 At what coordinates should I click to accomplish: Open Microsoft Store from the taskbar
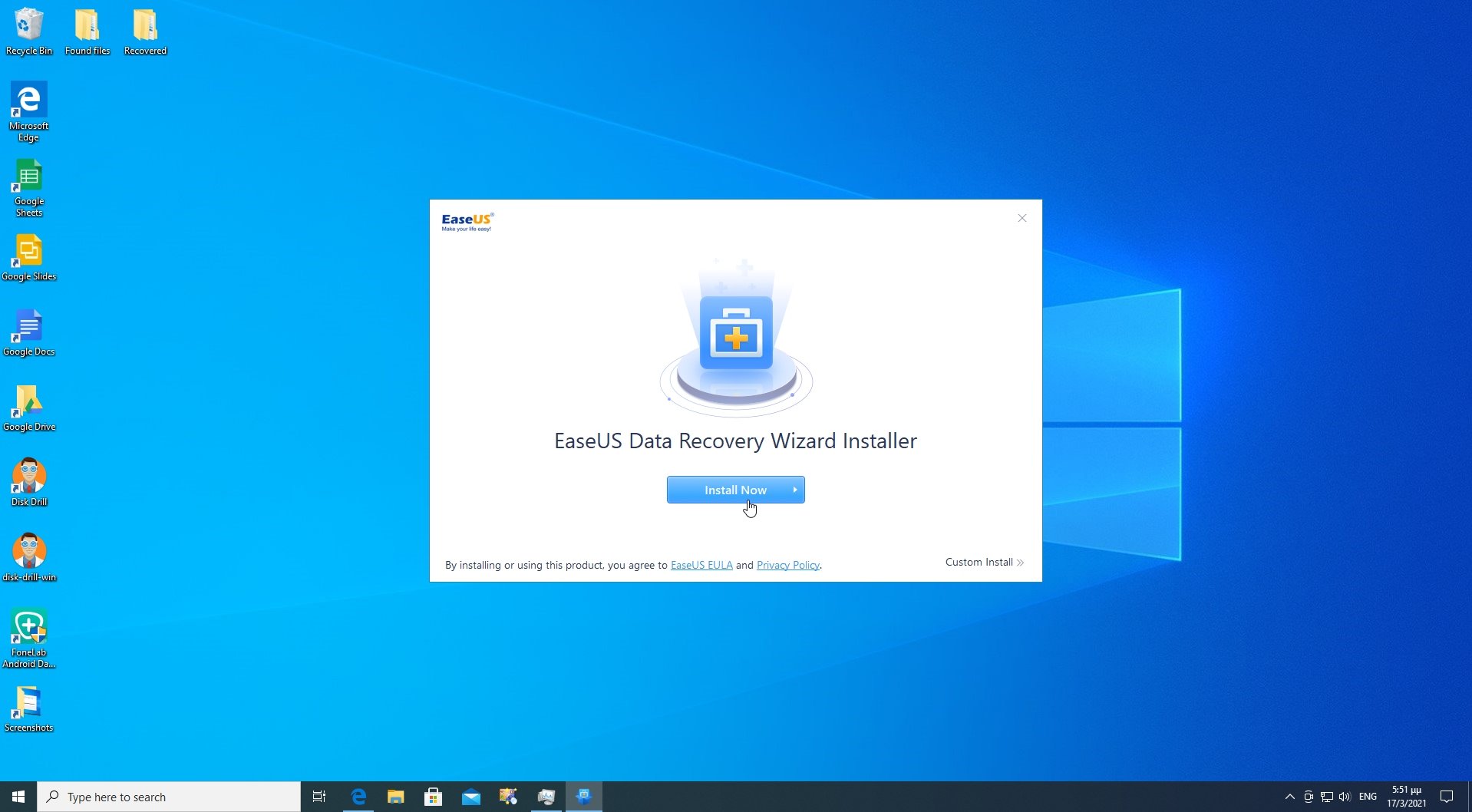[433, 796]
